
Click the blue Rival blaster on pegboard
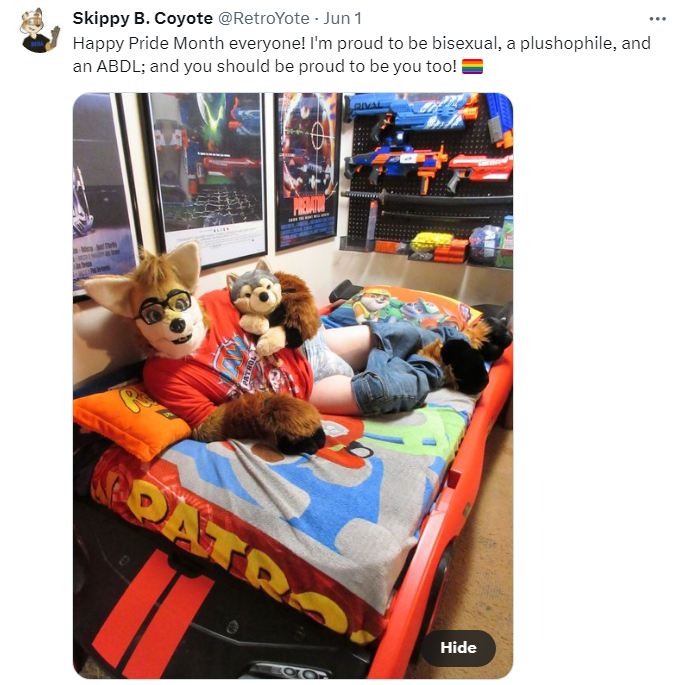(x=410, y=113)
